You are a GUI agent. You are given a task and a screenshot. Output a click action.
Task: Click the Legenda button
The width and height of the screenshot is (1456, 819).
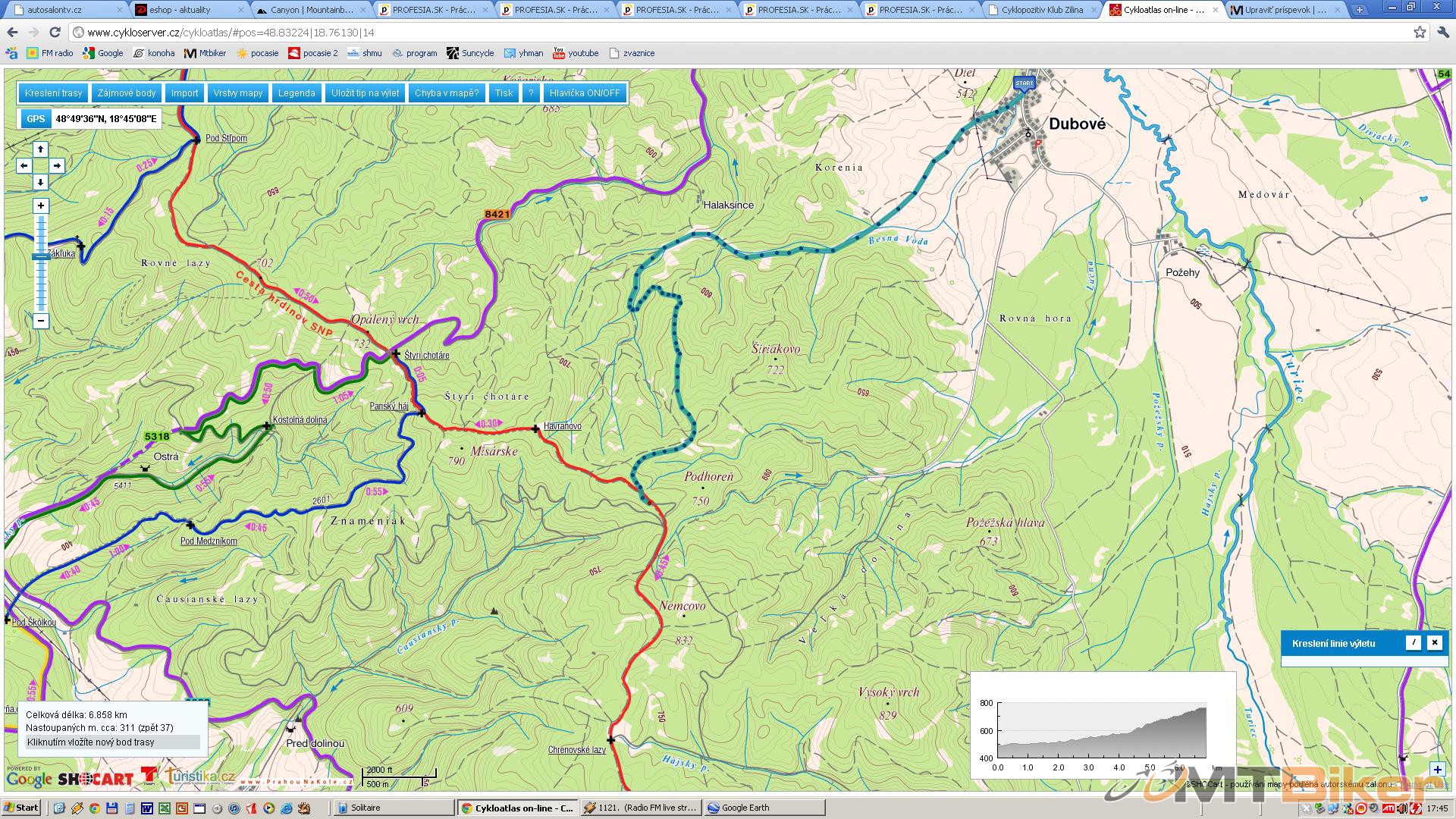point(297,93)
